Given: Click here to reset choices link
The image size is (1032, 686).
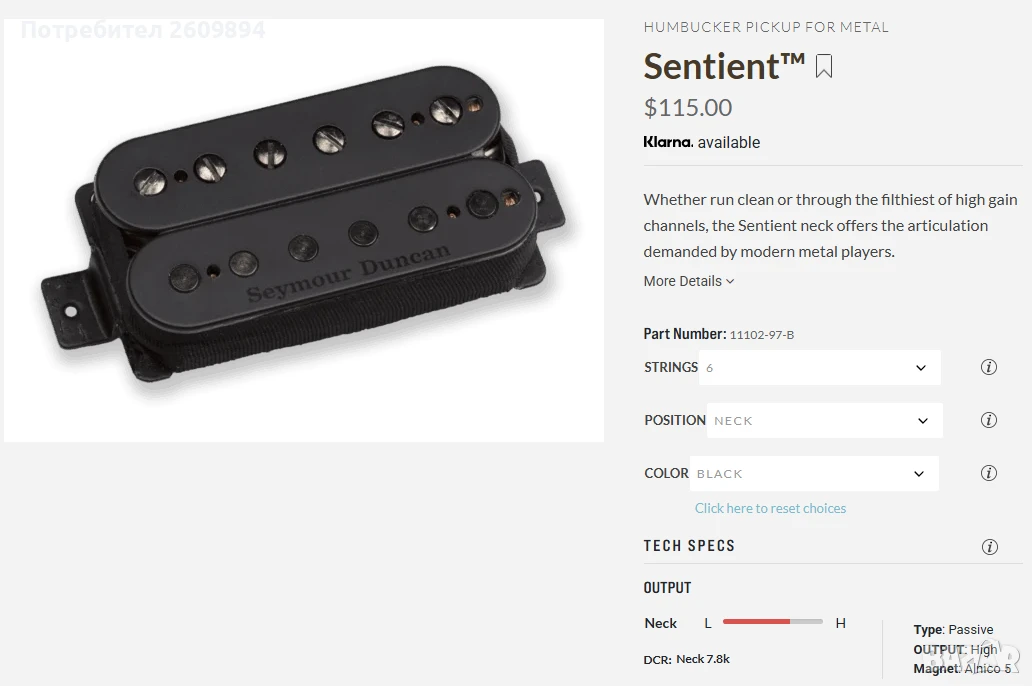Looking at the screenshot, I should tap(770, 508).
